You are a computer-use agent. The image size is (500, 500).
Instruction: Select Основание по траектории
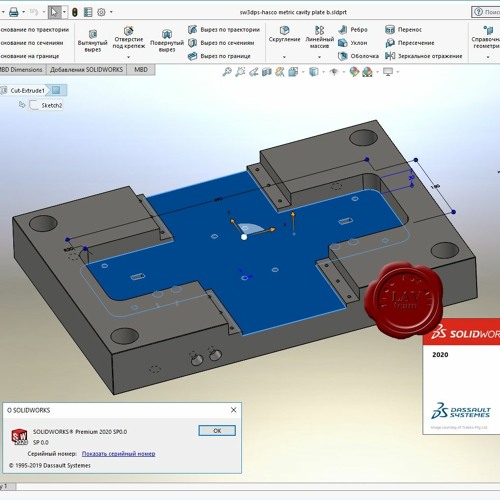[x=34, y=30]
